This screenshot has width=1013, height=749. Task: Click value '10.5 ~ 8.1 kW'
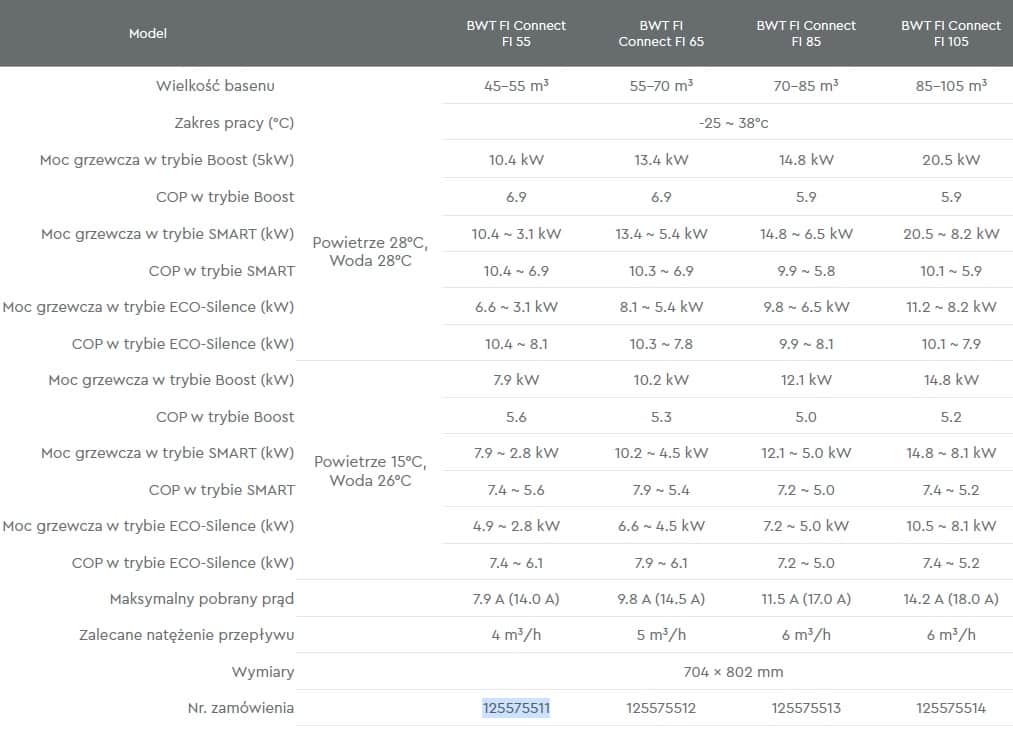point(951,525)
